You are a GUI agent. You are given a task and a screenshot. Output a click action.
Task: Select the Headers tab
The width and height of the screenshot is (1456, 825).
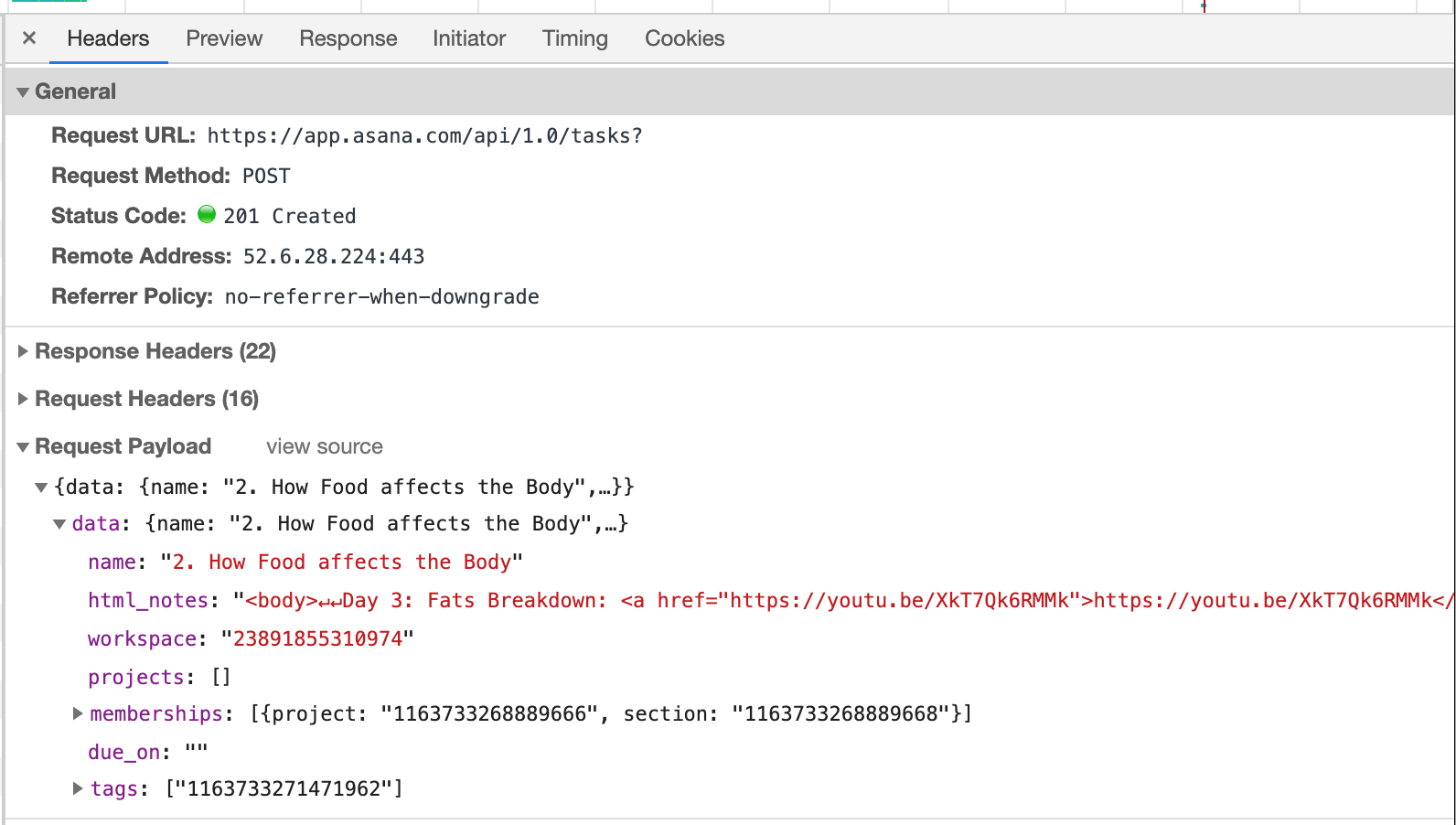tap(108, 38)
